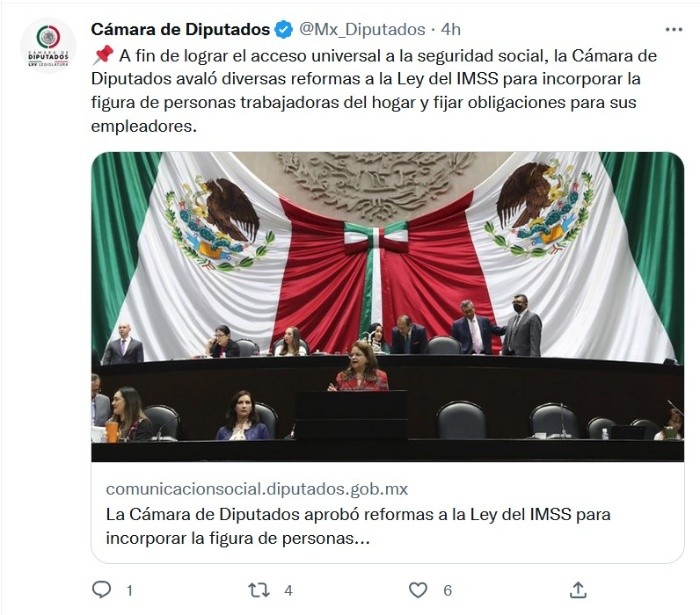The width and height of the screenshot is (700, 615).
Task: Click the reply count number 1
Action: 129,591
